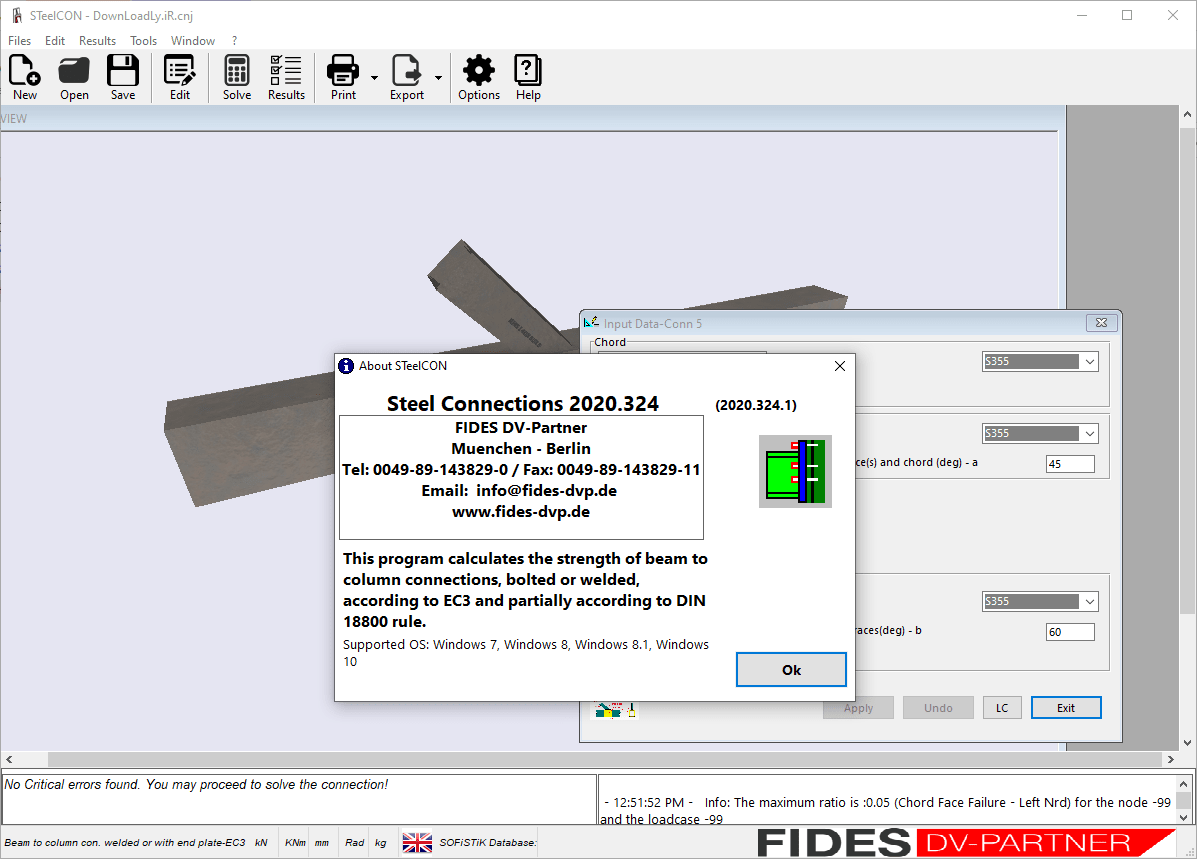The height and width of the screenshot is (859, 1197).
Task: Click the 'No Critical errors found' message
Action: pyautogui.click(x=196, y=784)
